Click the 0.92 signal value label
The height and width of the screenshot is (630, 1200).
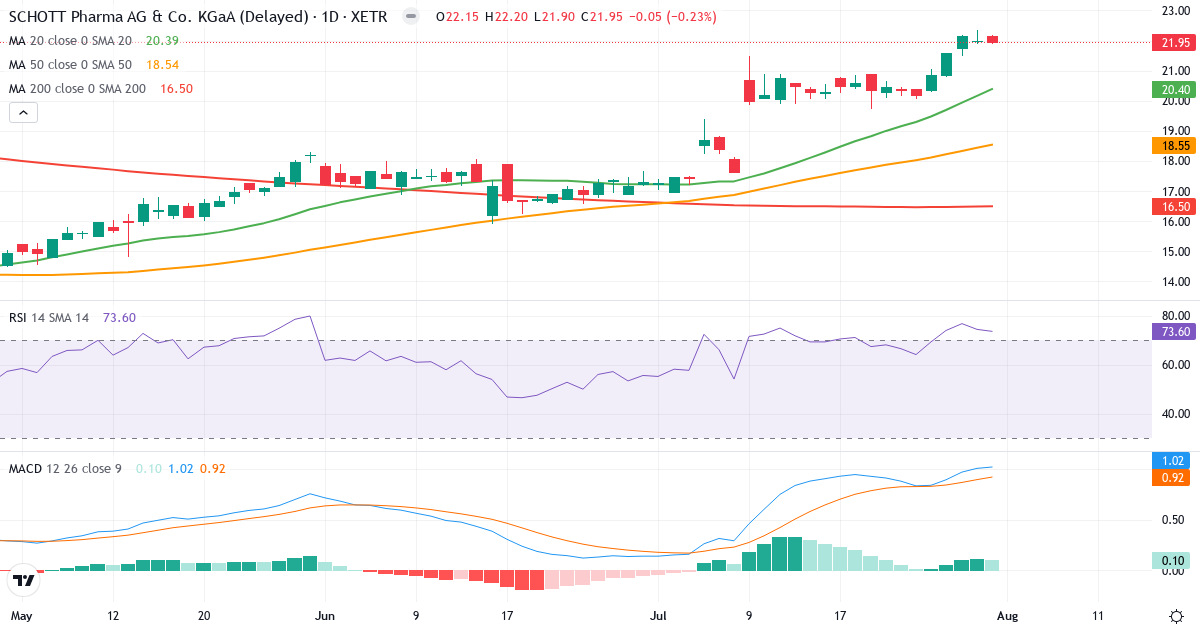click(x=1171, y=478)
